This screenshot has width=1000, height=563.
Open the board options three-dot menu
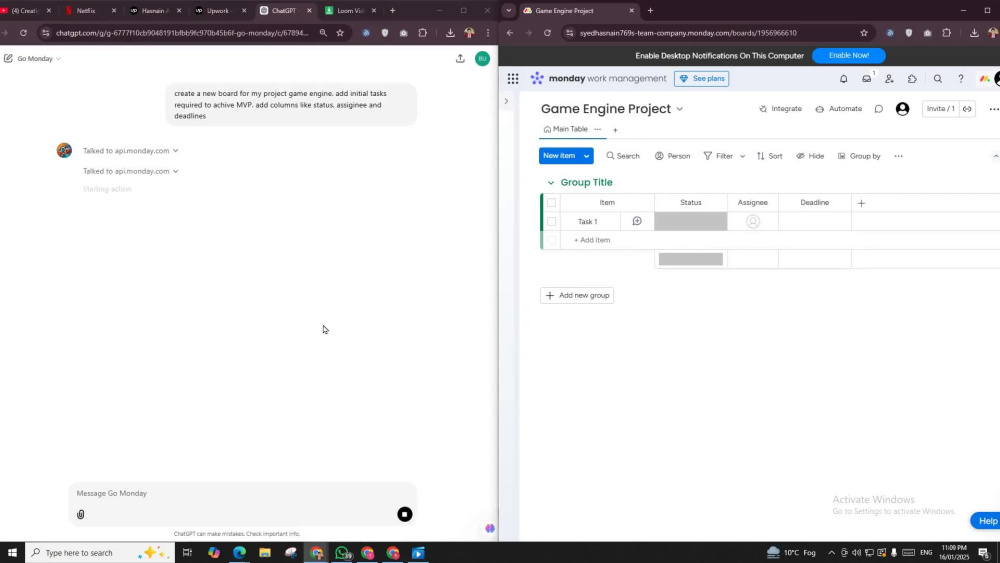[x=993, y=109]
